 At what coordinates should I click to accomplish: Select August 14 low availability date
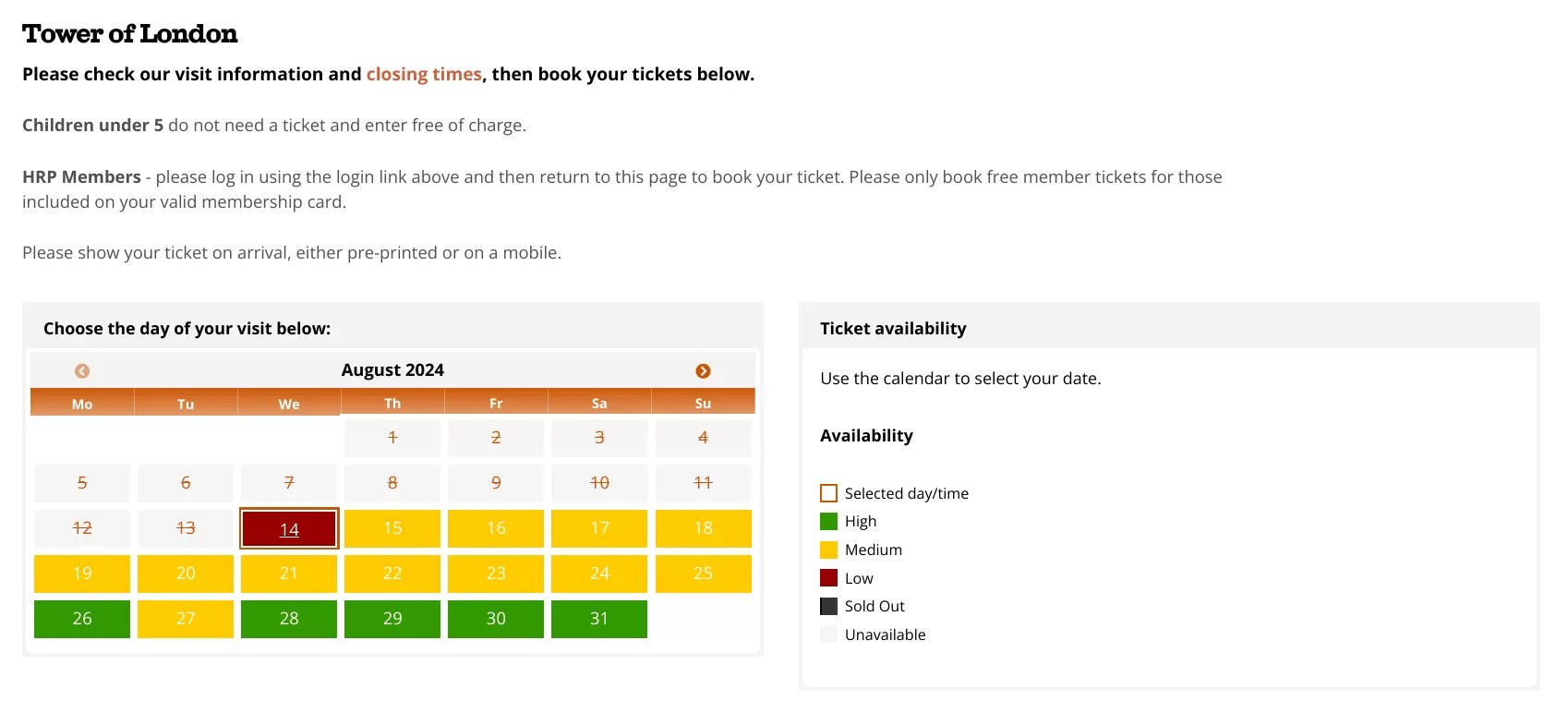pyautogui.click(x=289, y=528)
